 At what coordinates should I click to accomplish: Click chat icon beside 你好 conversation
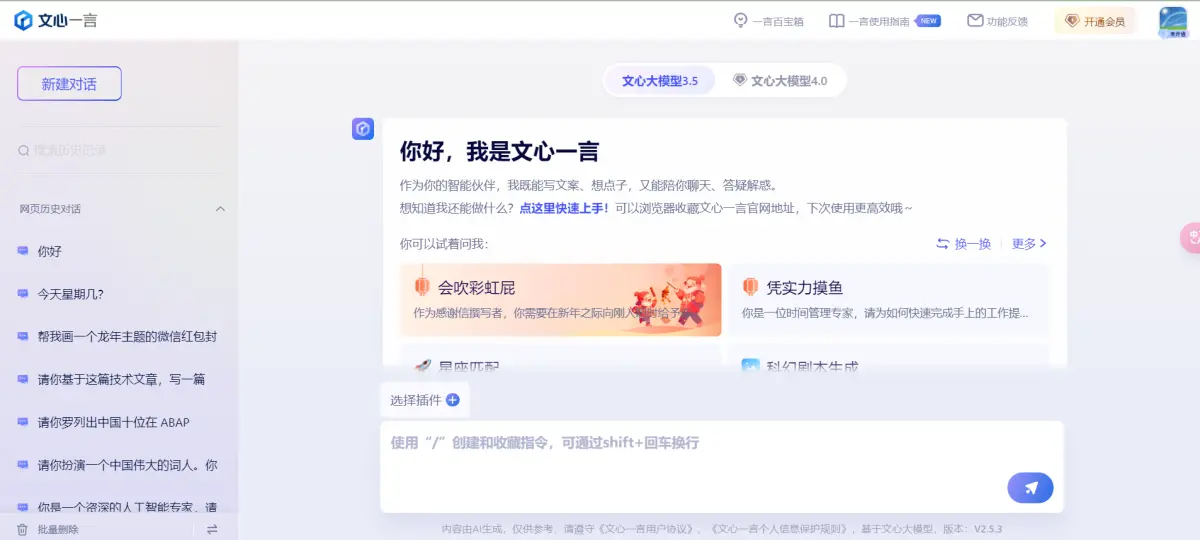coord(23,252)
